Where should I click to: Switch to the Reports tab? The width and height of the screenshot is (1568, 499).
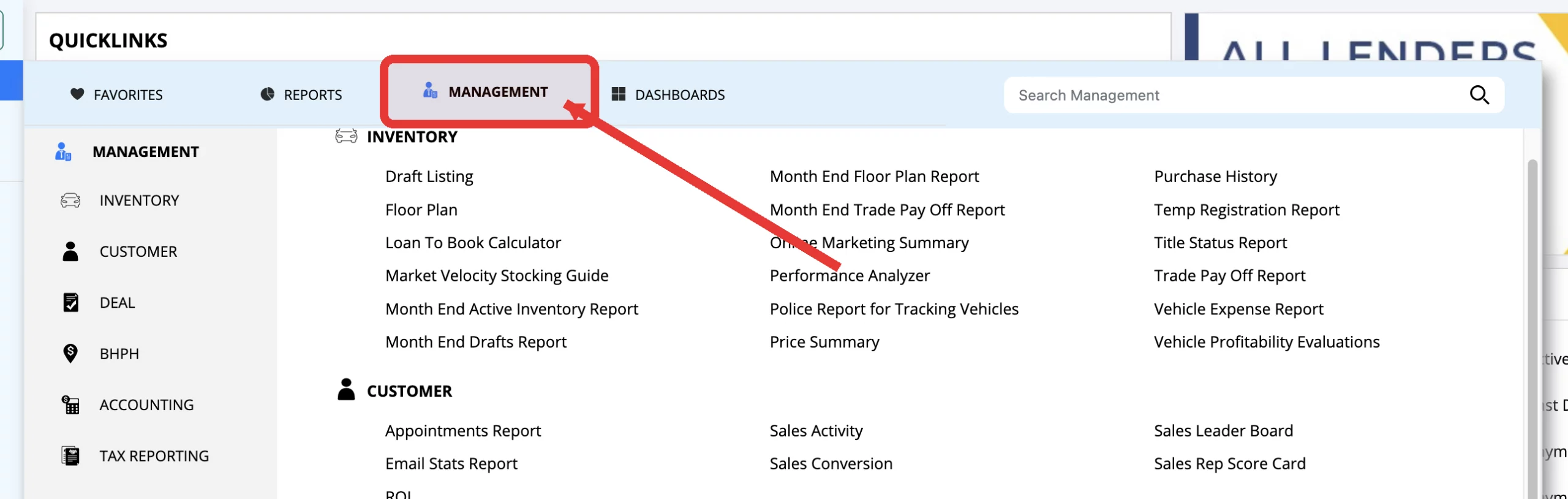[x=301, y=94]
